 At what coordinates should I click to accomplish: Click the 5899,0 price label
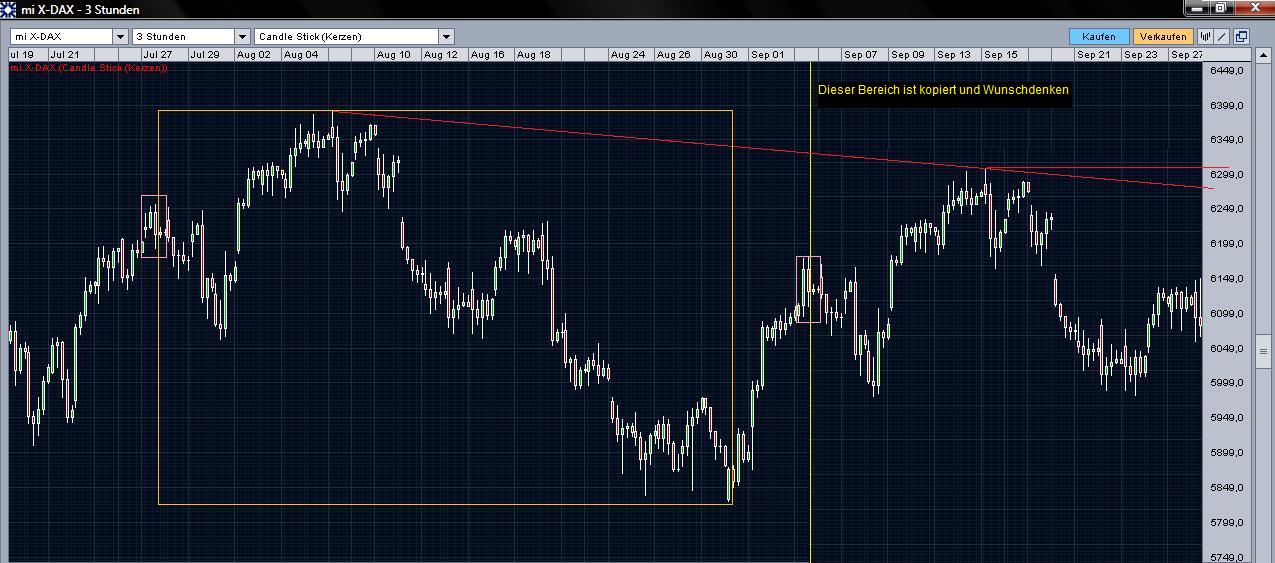click(1226, 453)
